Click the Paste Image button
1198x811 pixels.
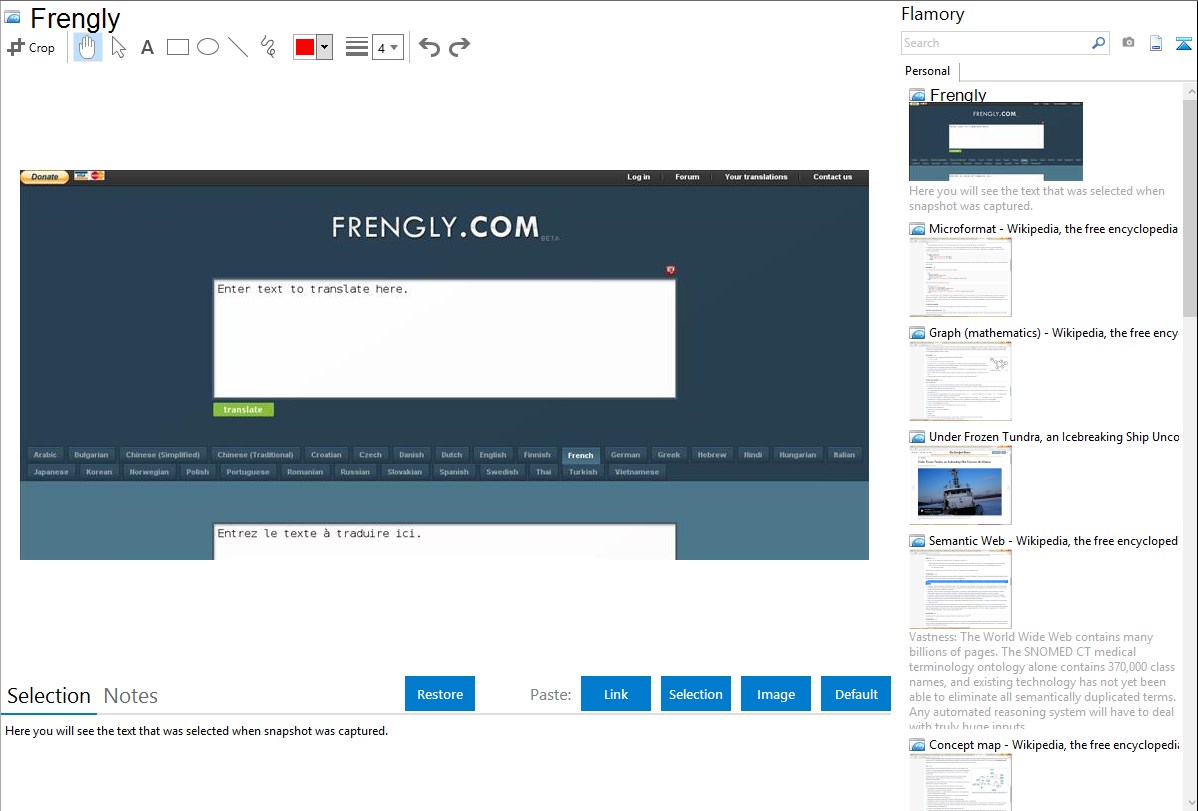775,694
